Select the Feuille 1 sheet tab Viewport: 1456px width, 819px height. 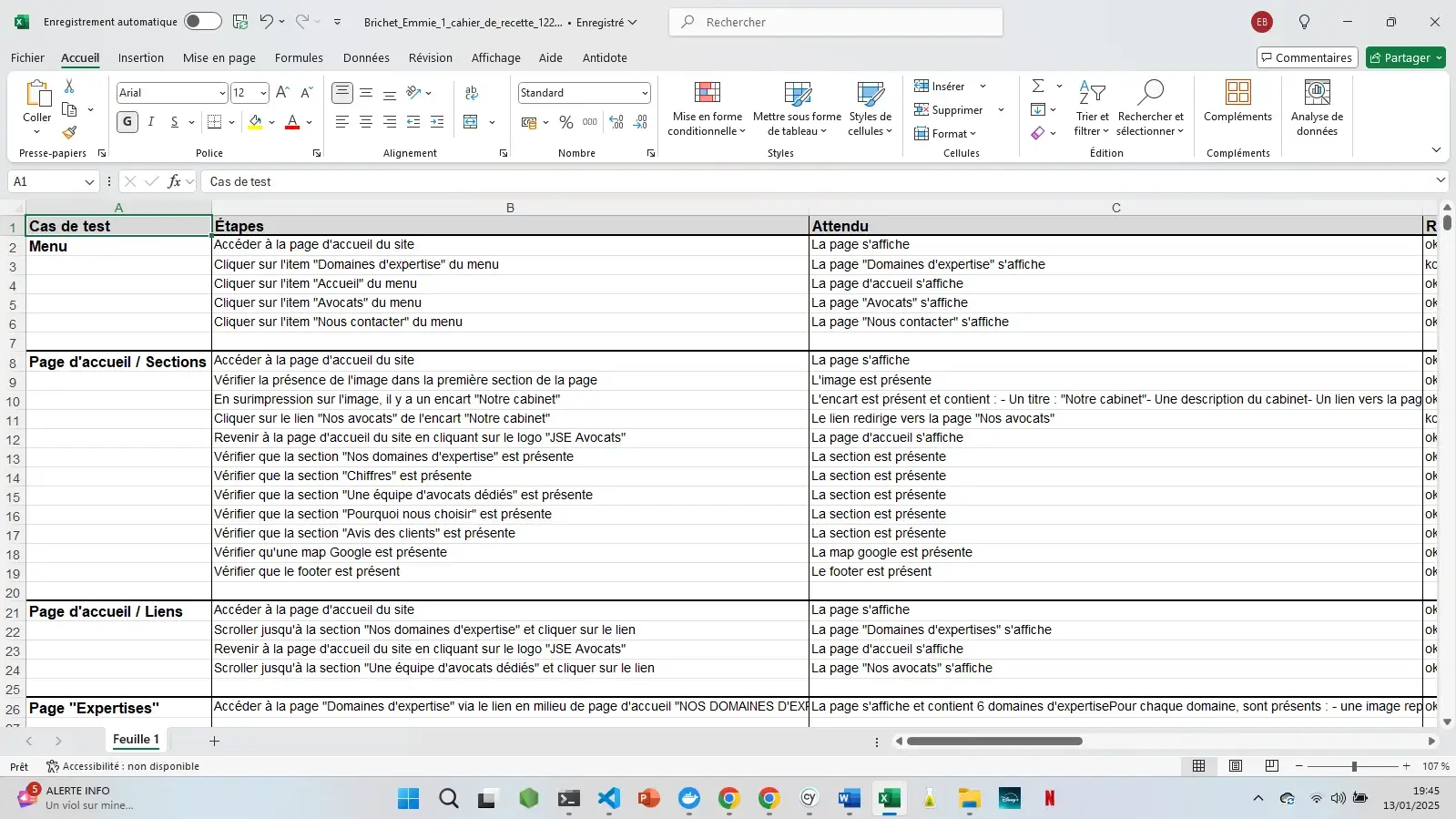tap(136, 740)
